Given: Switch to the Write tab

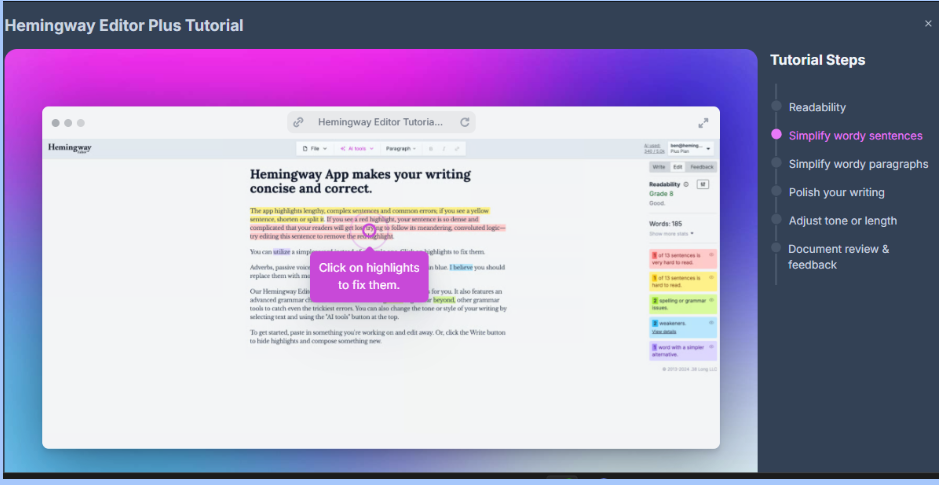Looking at the screenshot, I should [659, 167].
